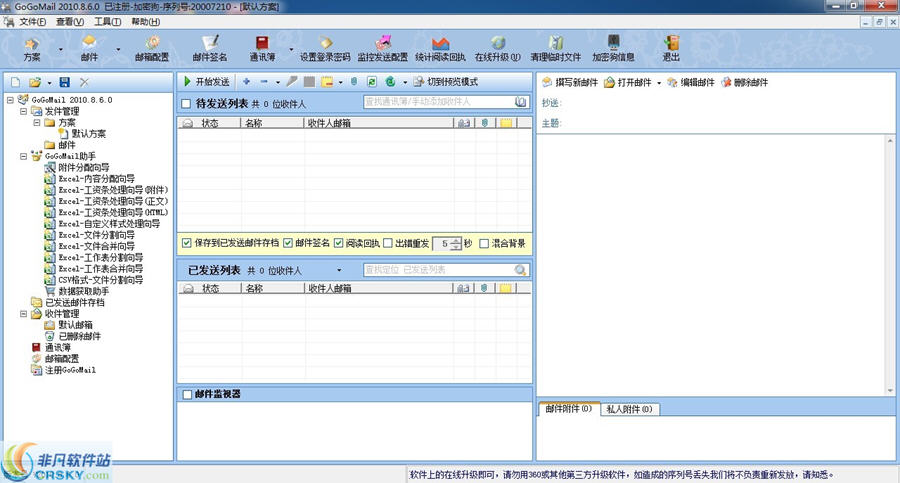Click the blue plus add recipient icon

coord(246,82)
